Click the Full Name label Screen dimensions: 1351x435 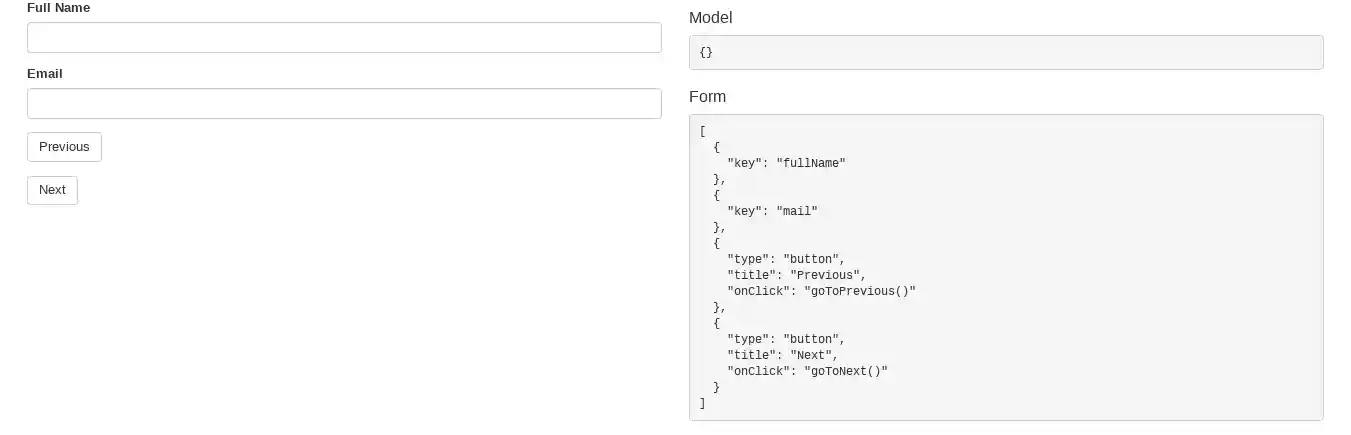tap(58, 8)
